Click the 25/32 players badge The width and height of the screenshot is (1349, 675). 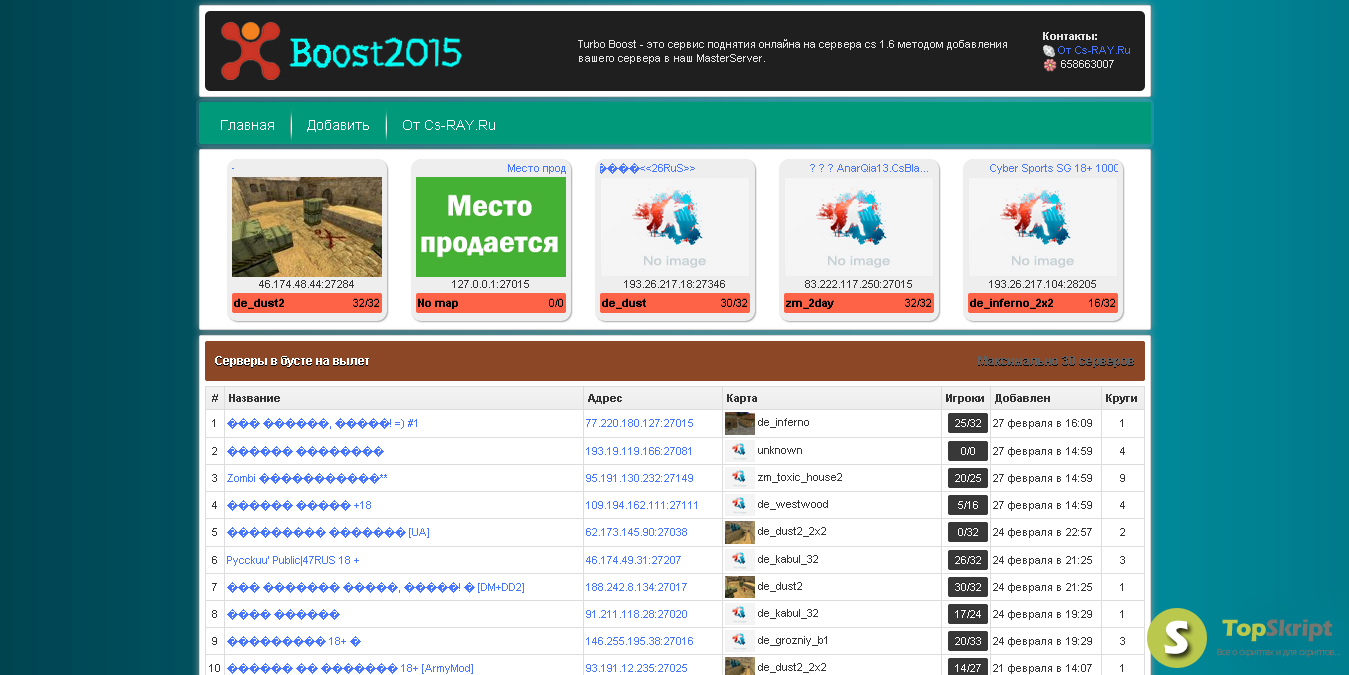click(x=968, y=424)
